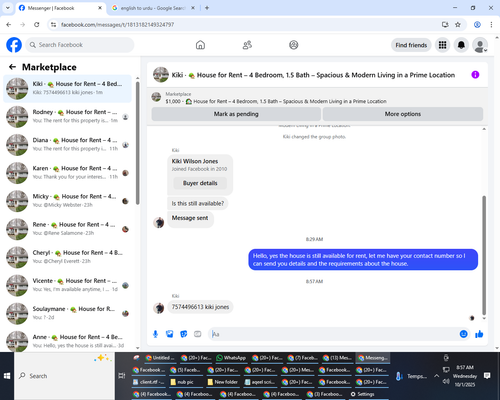The image size is (500, 400).
Task: Open the New folder taskbar window
Action: click(223, 382)
